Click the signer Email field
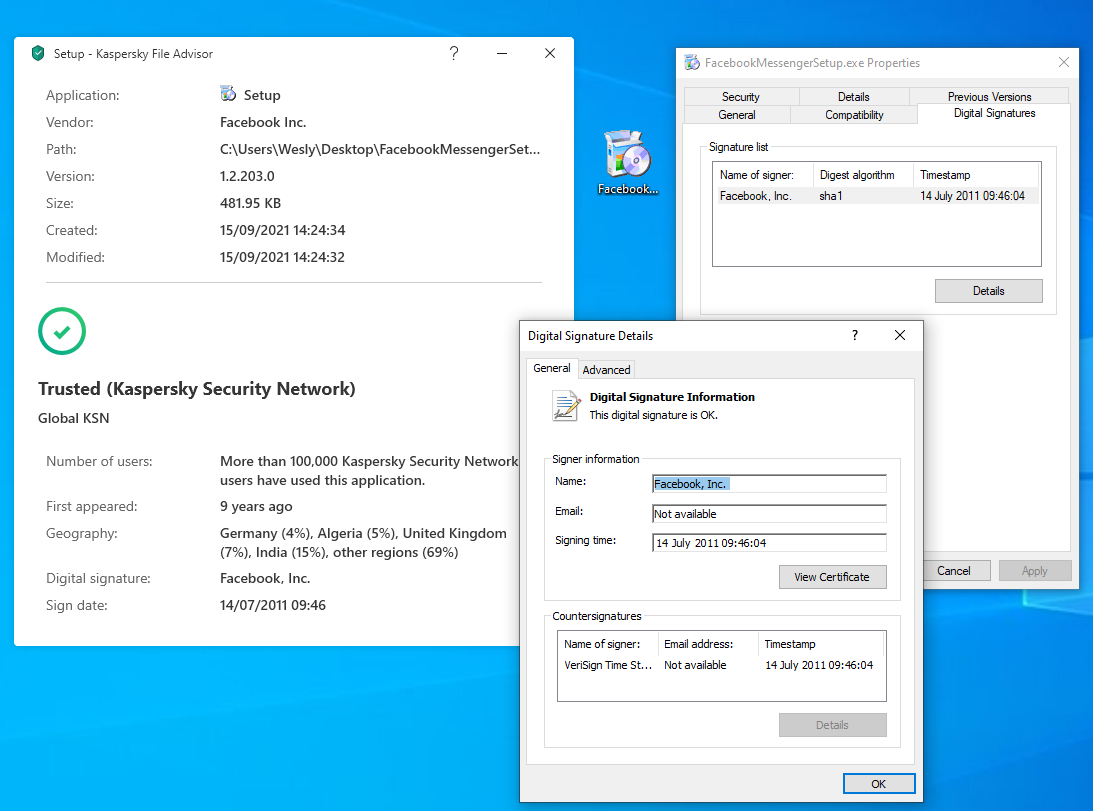 pyautogui.click(x=770, y=514)
